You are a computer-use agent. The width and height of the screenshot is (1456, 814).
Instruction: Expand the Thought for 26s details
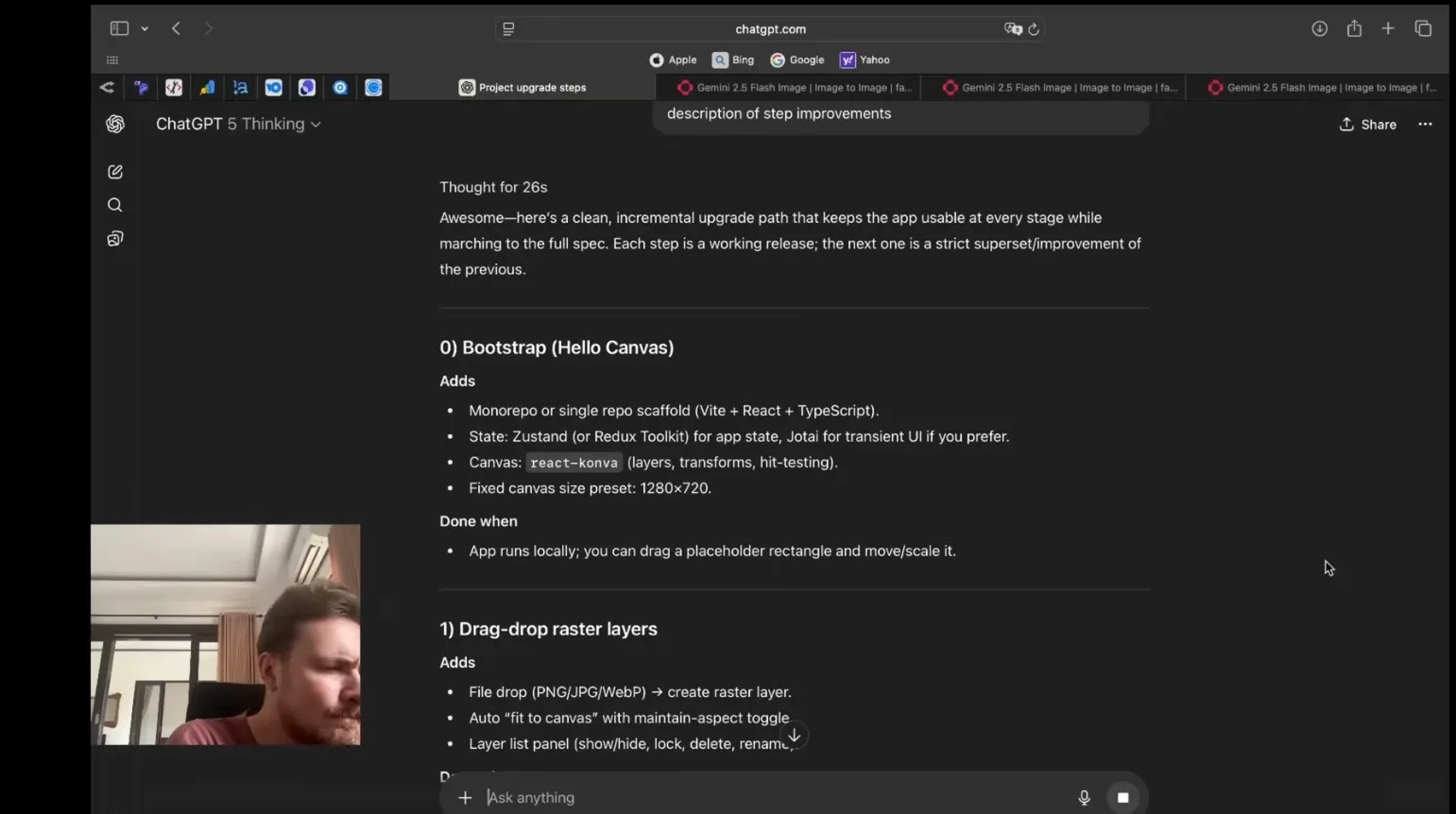[493, 187]
